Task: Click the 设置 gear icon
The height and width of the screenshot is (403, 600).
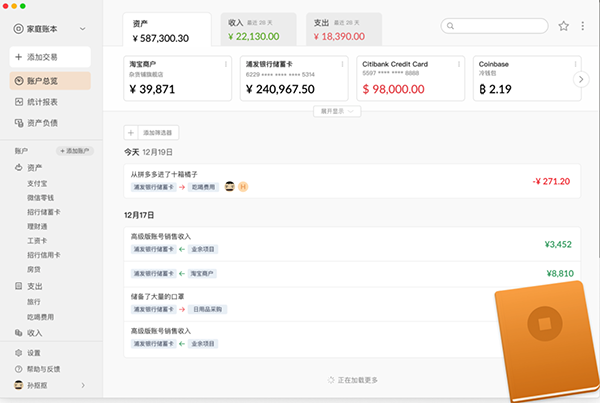Action: pos(18,353)
